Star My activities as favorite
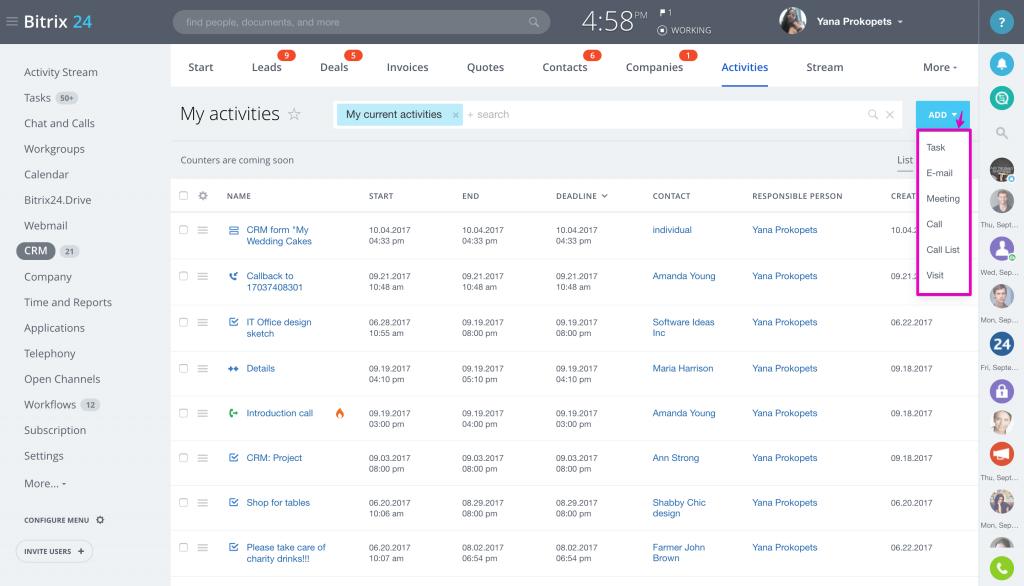1024x586 pixels. pyautogui.click(x=295, y=114)
